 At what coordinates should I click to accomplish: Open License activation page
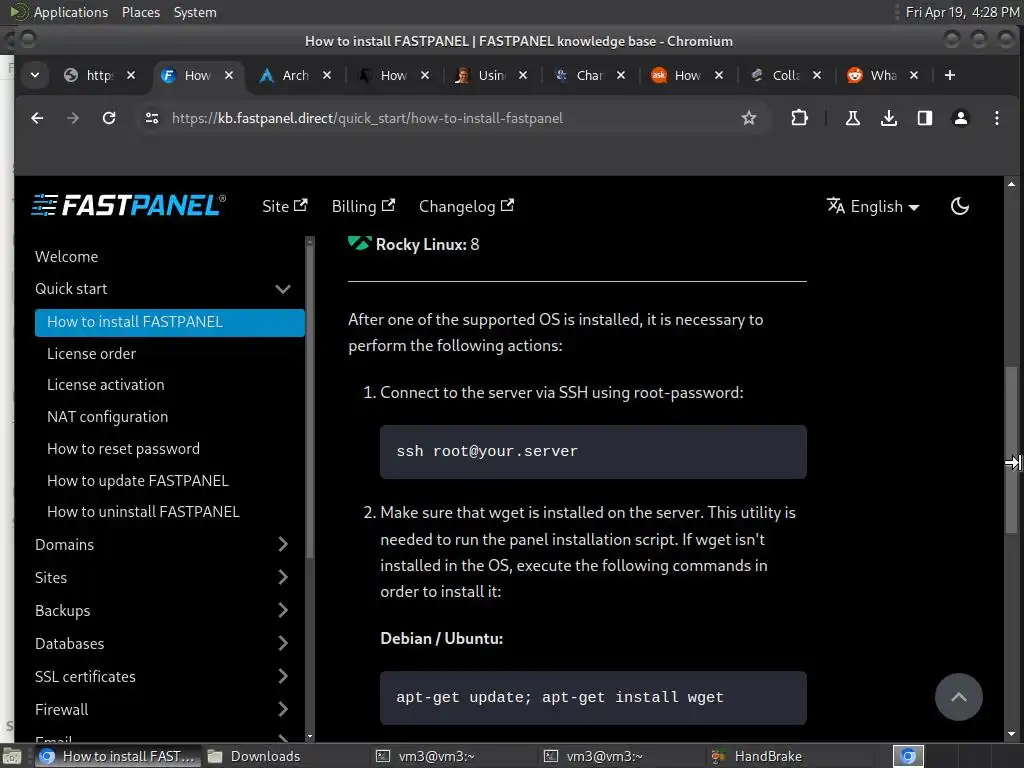pyautogui.click(x=106, y=385)
